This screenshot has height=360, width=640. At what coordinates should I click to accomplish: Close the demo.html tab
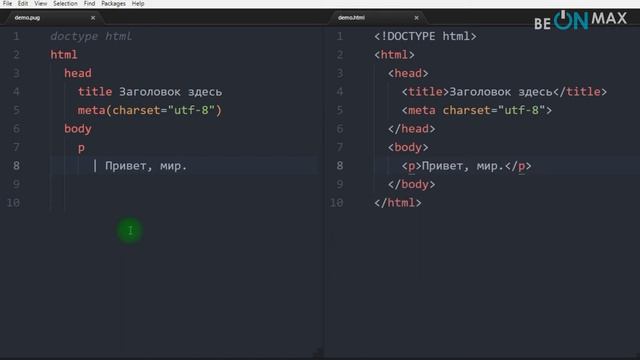pyautogui.click(x=416, y=18)
